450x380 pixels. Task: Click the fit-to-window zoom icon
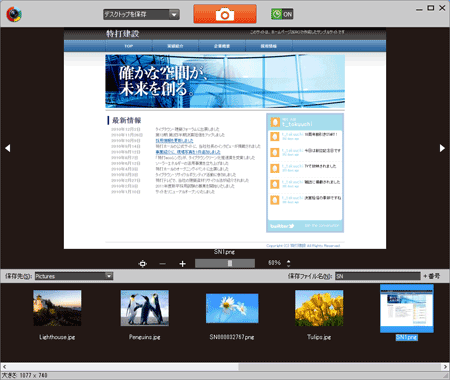143,264
